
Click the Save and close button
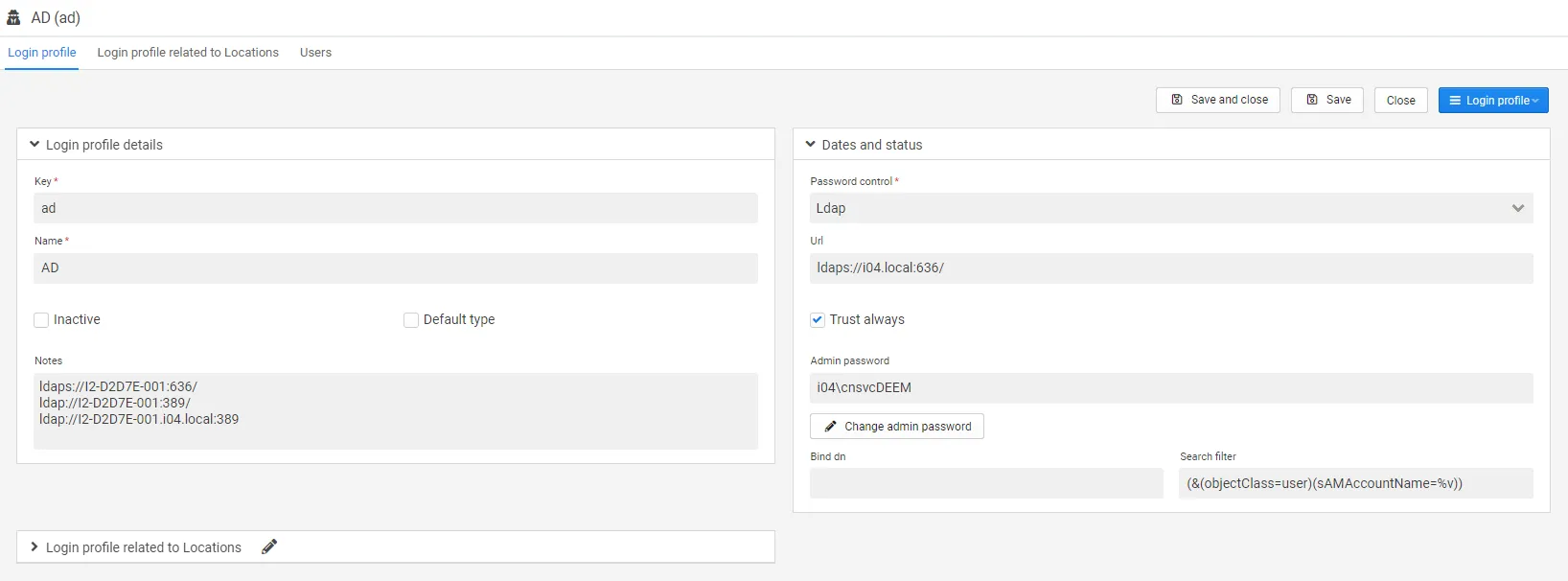pos(1218,100)
